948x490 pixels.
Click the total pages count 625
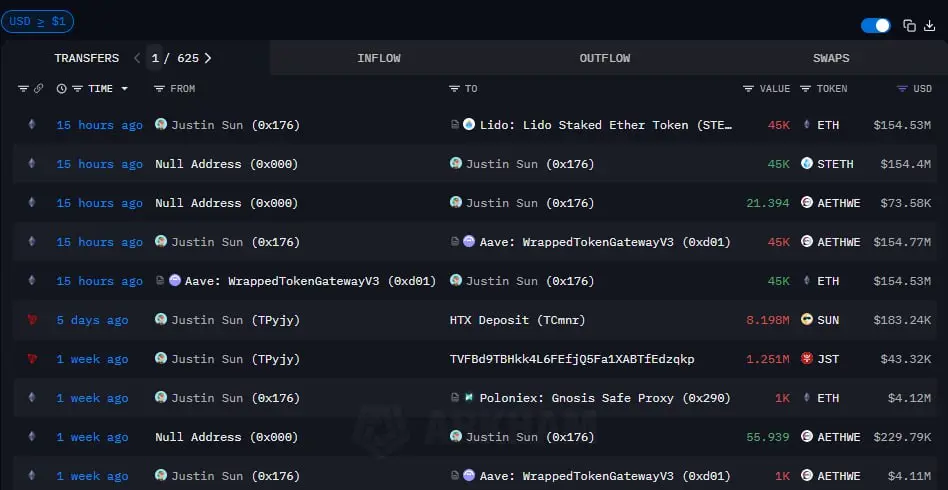(x=188, y=58)
